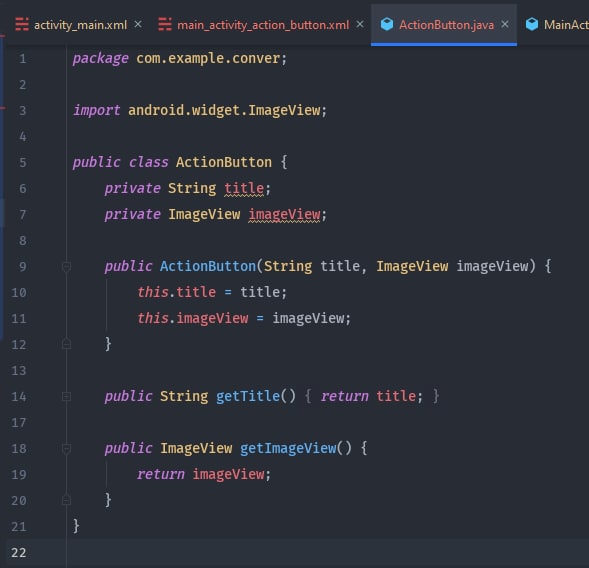Screen dimensions: 589x568
Task: Click the 'ImageView imageView' parameter on line 9
Action: tap(452, 266)
